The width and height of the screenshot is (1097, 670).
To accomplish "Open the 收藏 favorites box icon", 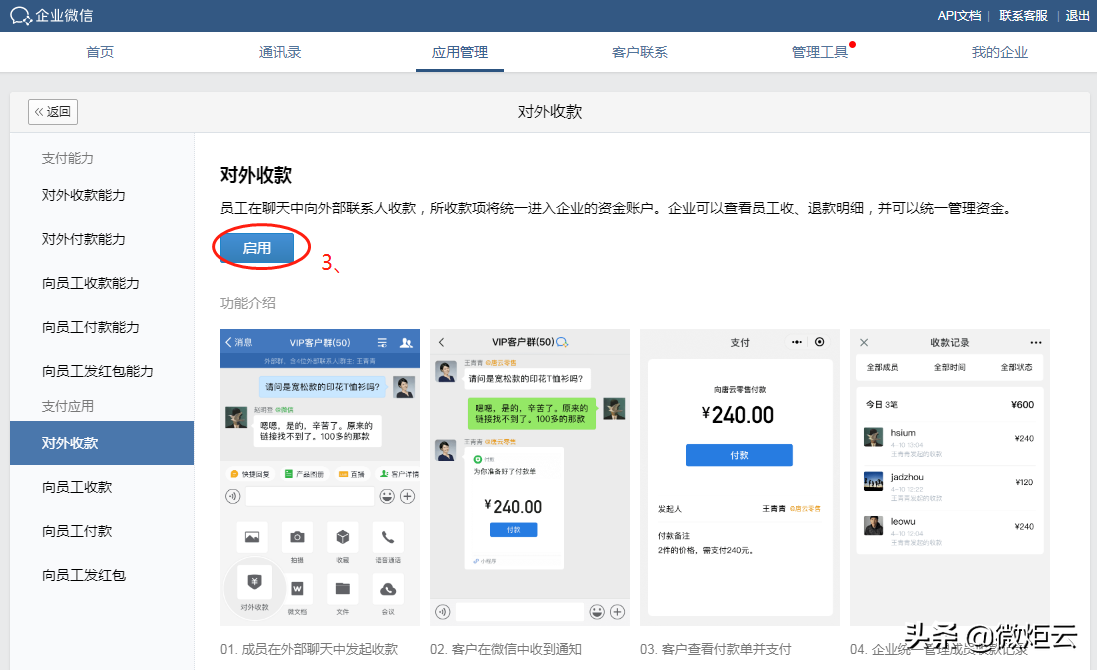I will pos(342,537).
